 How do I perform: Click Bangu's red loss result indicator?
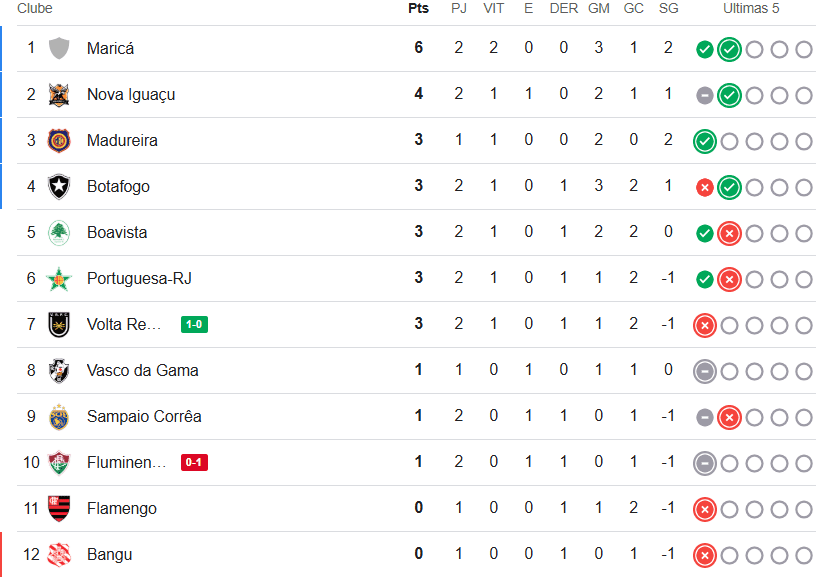pyautogui.click(x=705, y=555)
